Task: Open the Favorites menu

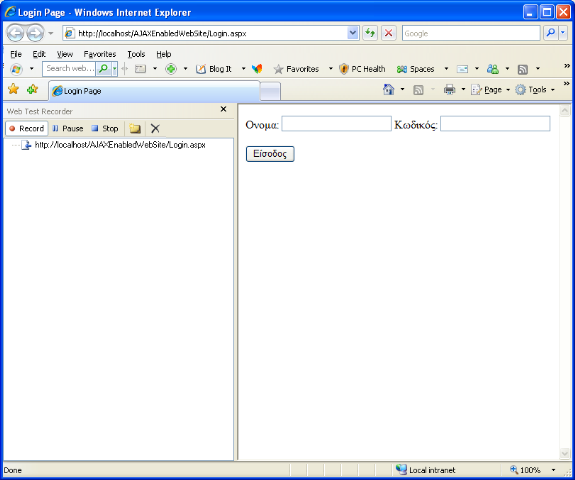Action: tap(100, 54)
